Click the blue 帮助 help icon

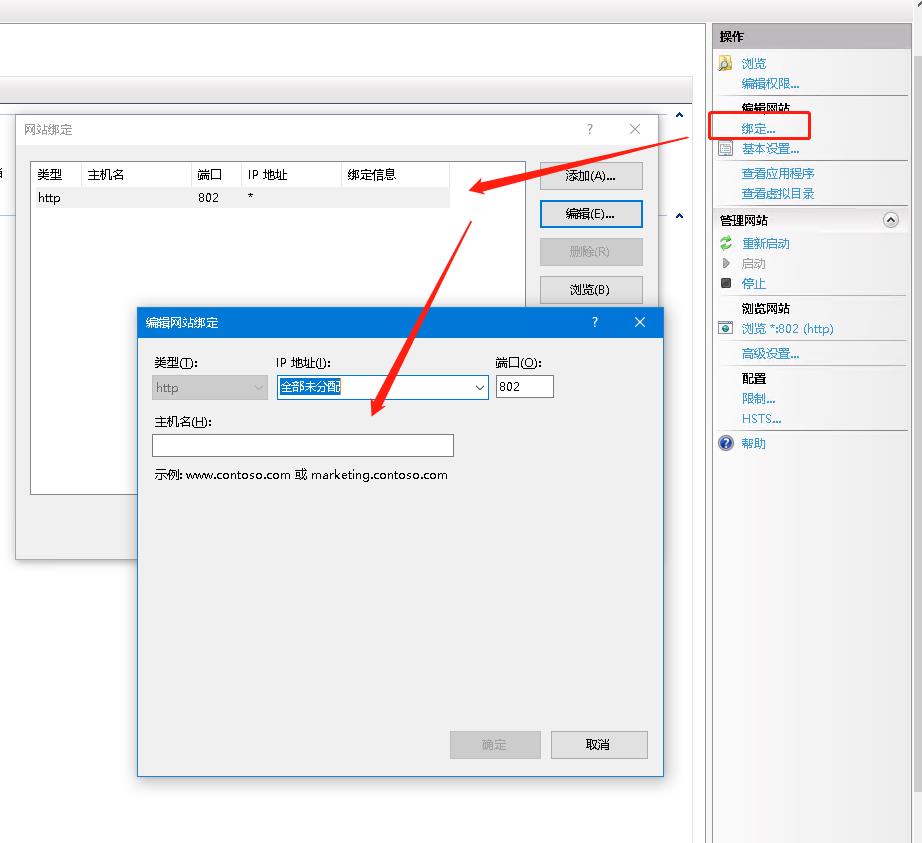pyautogui.click(x=726, y=443)
